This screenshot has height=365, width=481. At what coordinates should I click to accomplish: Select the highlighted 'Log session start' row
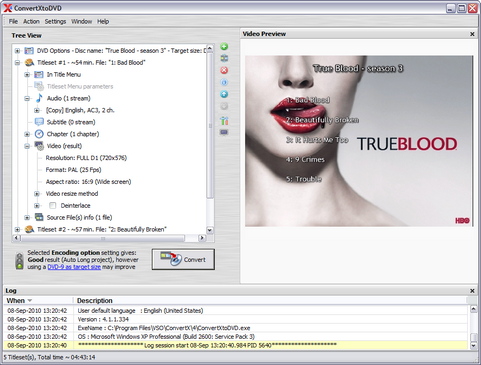click(236, 345)
